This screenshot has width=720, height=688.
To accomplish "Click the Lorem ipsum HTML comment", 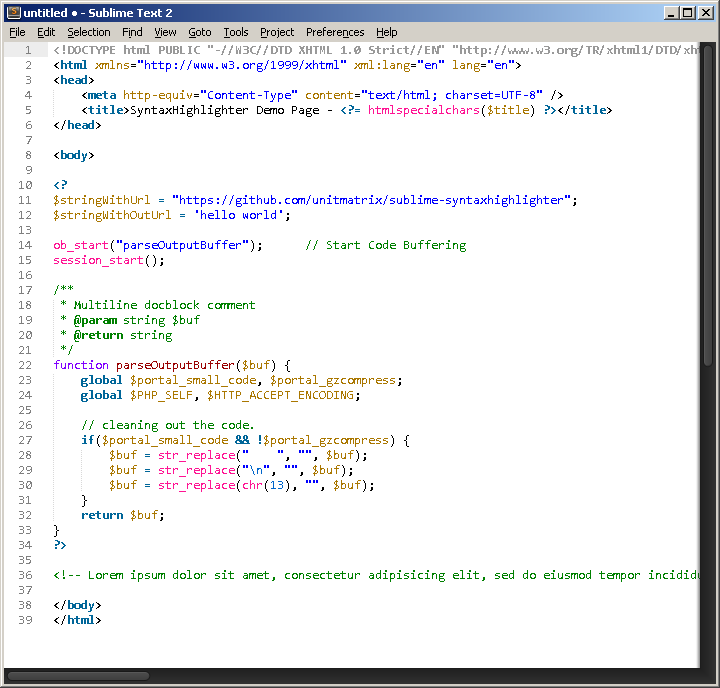I will (x=376, y=575).
